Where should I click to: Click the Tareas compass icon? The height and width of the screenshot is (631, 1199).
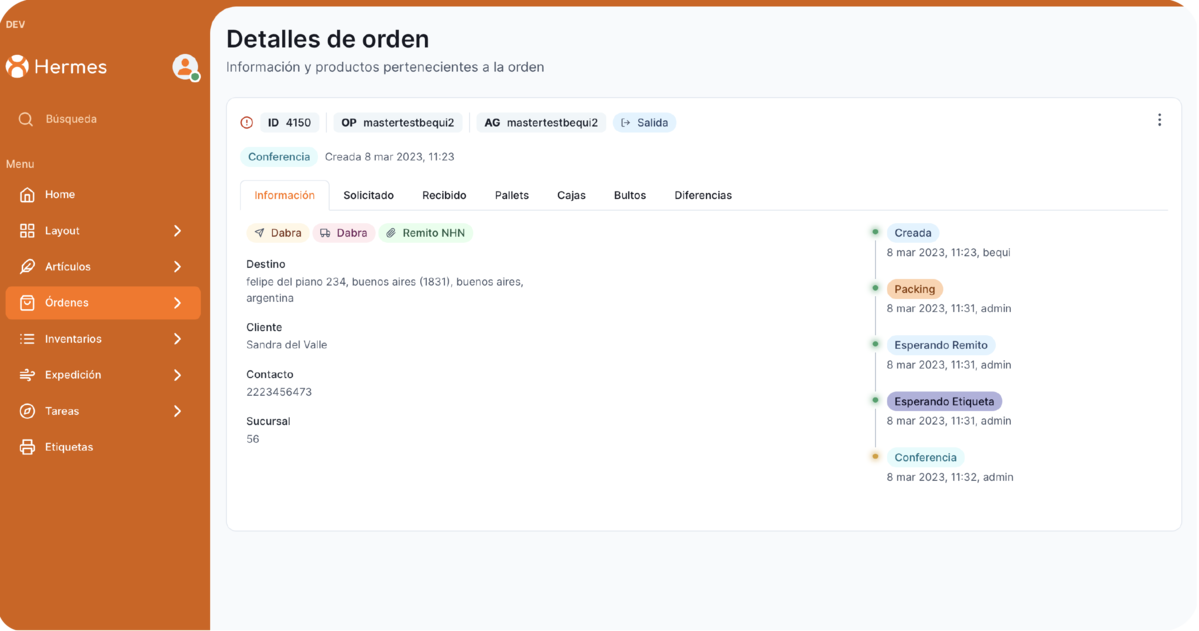click(27, 411)
